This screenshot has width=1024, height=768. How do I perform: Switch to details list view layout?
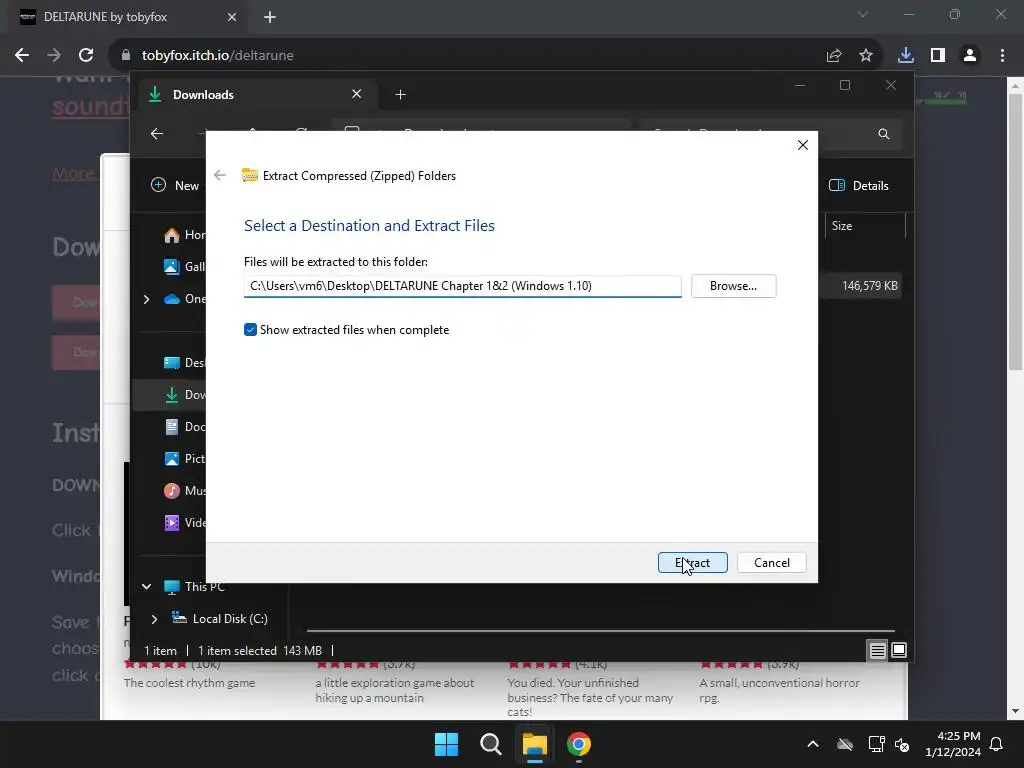pyautogui.click(x=877, y=650)
